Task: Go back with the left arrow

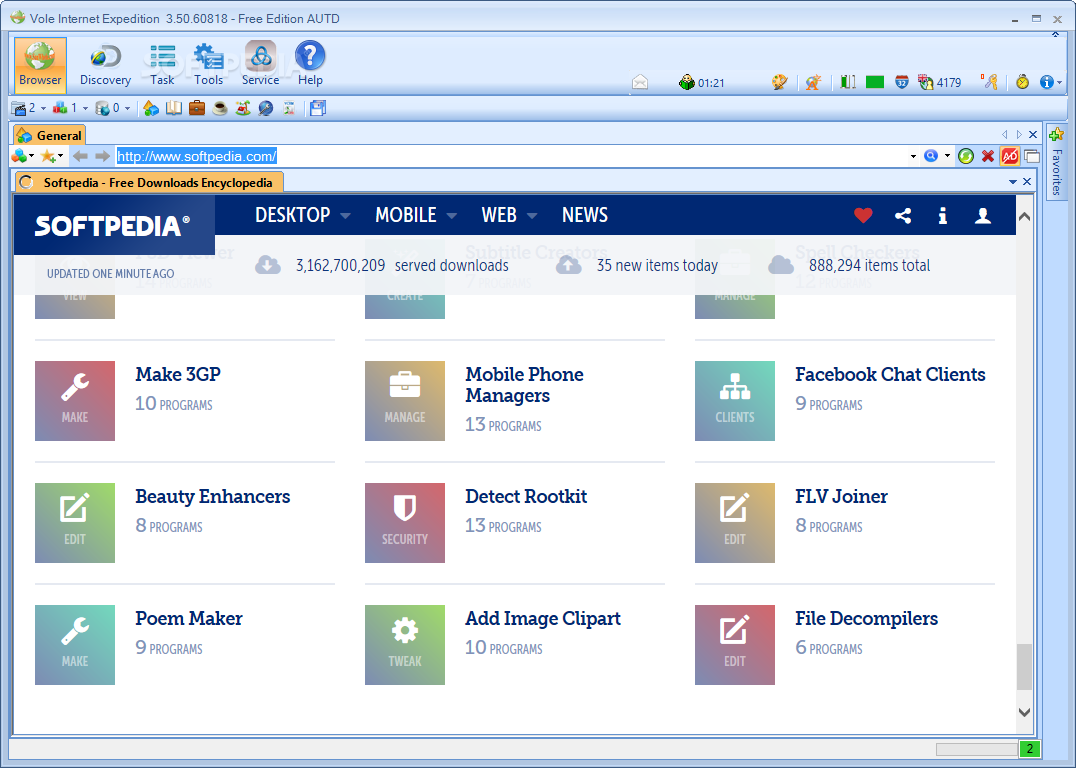Action: (x=80, y=156)
